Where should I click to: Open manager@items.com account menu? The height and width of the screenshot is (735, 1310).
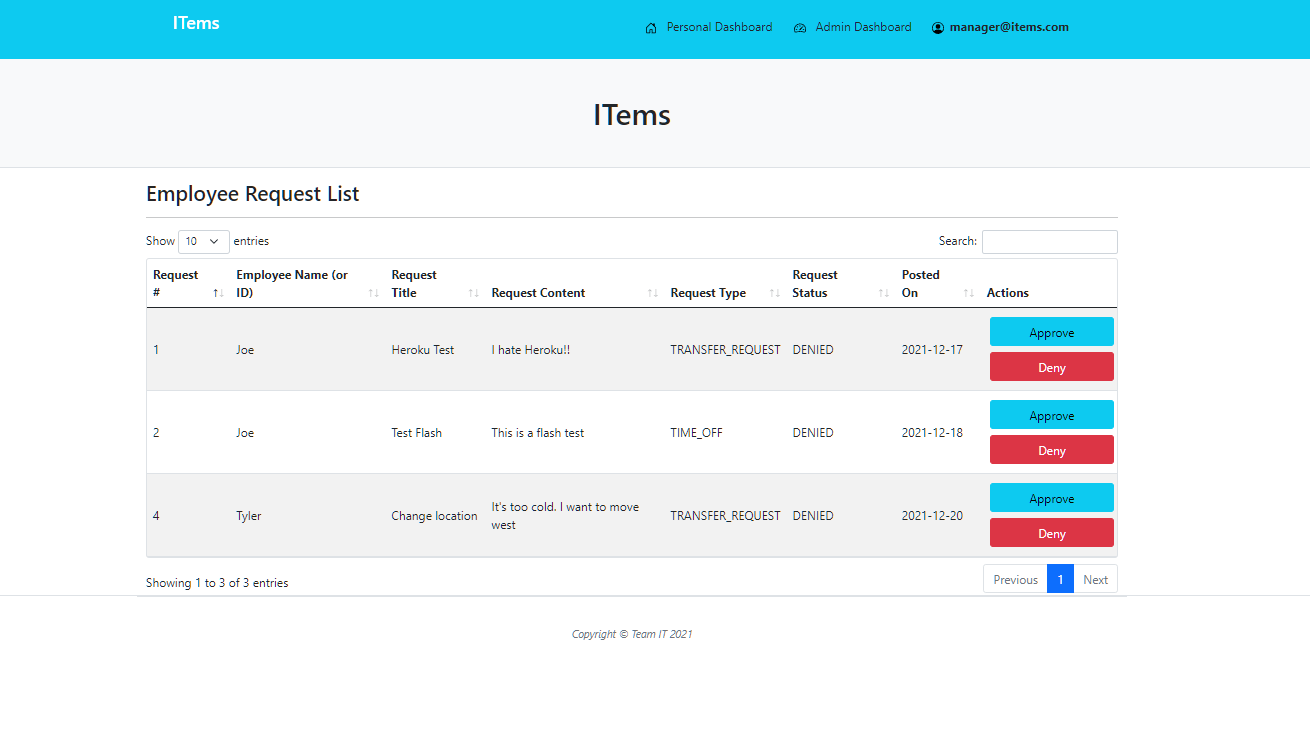1008,28
